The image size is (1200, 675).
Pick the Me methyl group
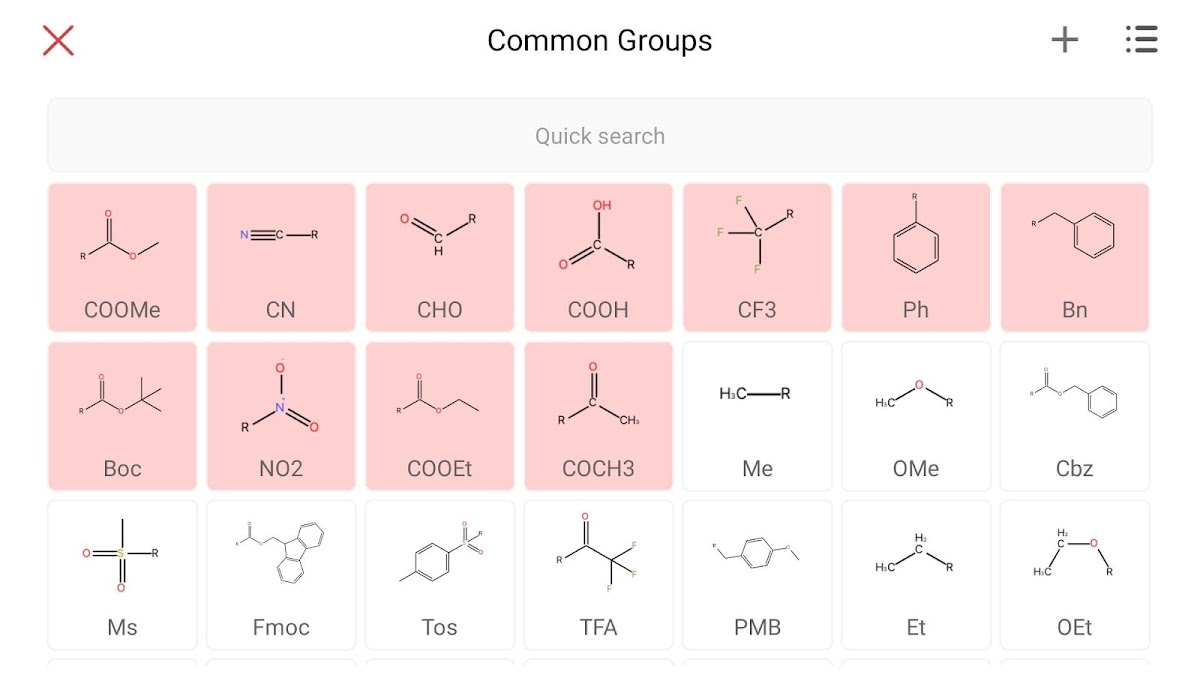(757, 416)
